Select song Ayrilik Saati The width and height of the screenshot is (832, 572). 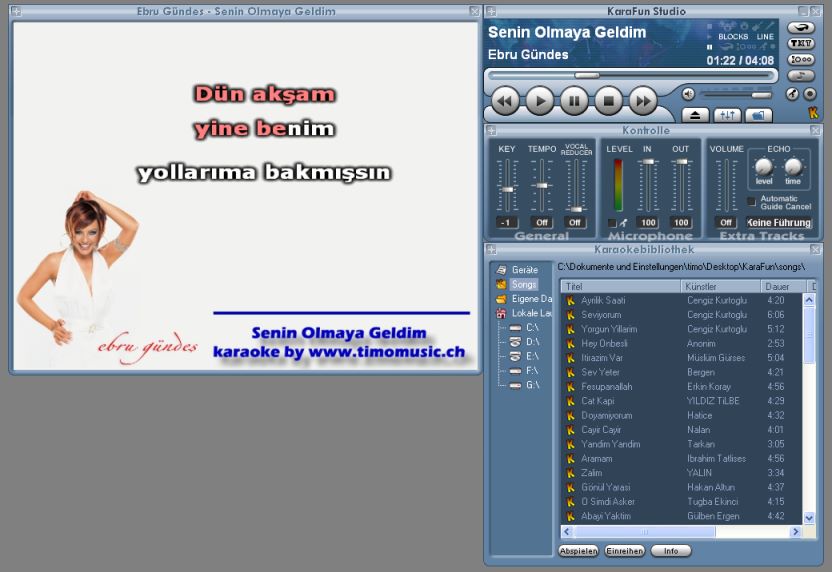pyautogui.click(x=682, y=300)
